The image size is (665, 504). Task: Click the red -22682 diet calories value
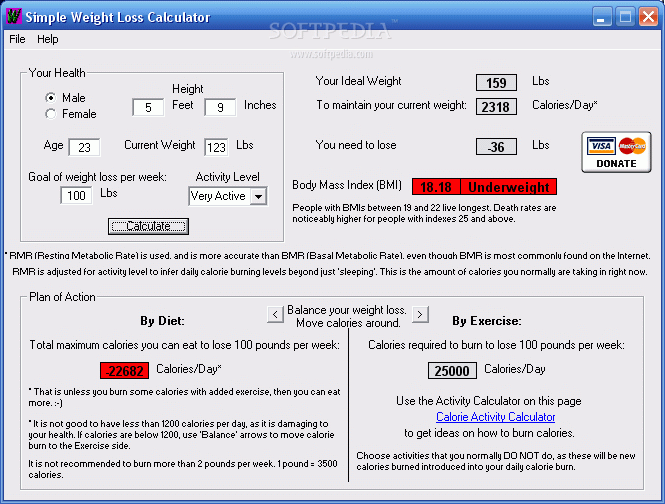(125, 371)
